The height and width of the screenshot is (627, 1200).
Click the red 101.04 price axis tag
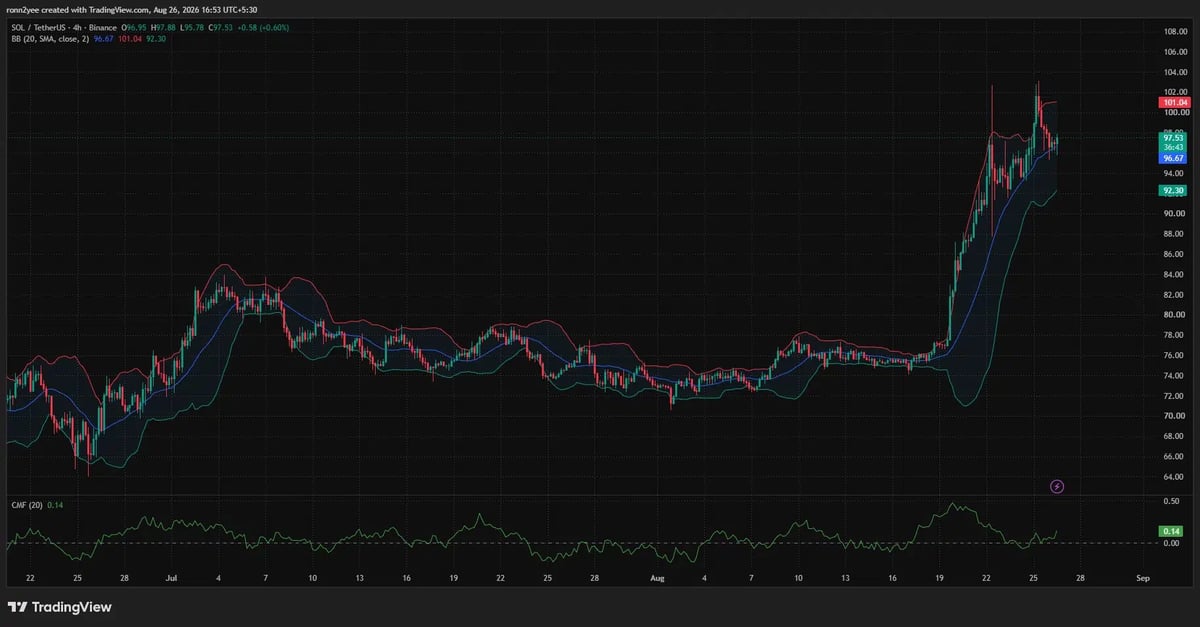1175,103
